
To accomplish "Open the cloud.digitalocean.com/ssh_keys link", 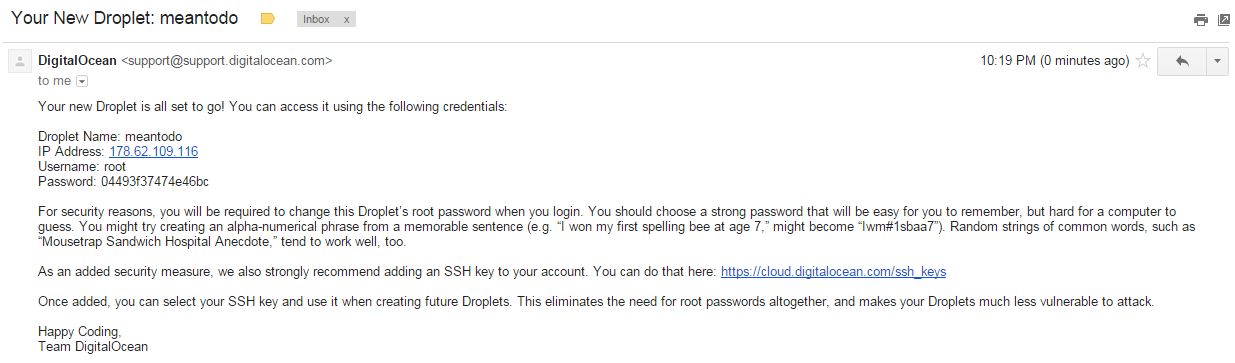I will click(x=833, y=271).
